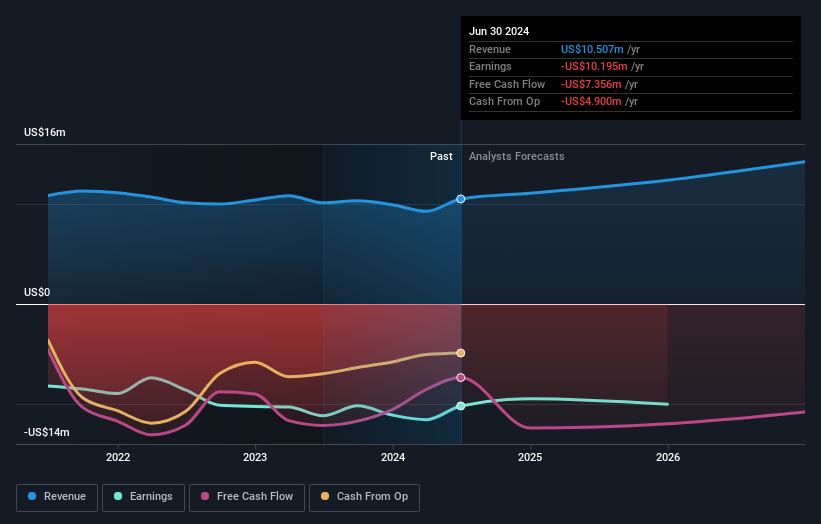Select the 2022 x-axis label

[118, 458]
